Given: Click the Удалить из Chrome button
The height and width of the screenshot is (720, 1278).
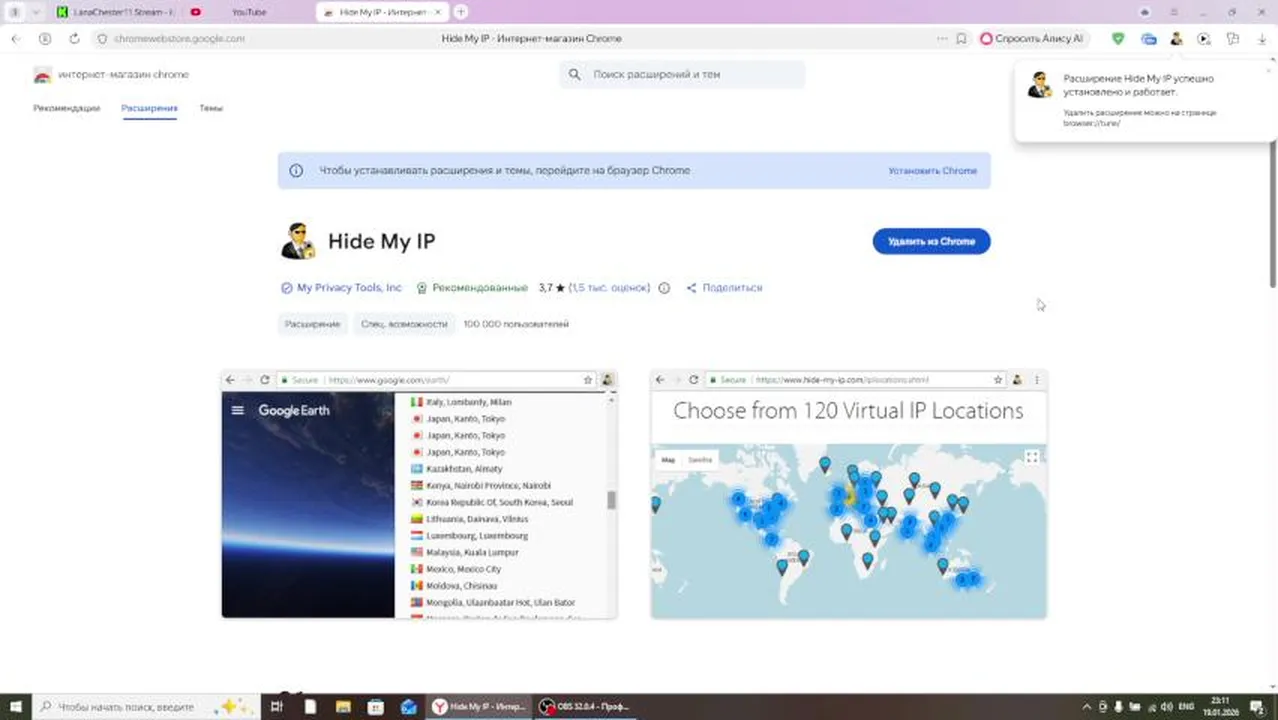Looking at the screenshot, I should point(931,241).
